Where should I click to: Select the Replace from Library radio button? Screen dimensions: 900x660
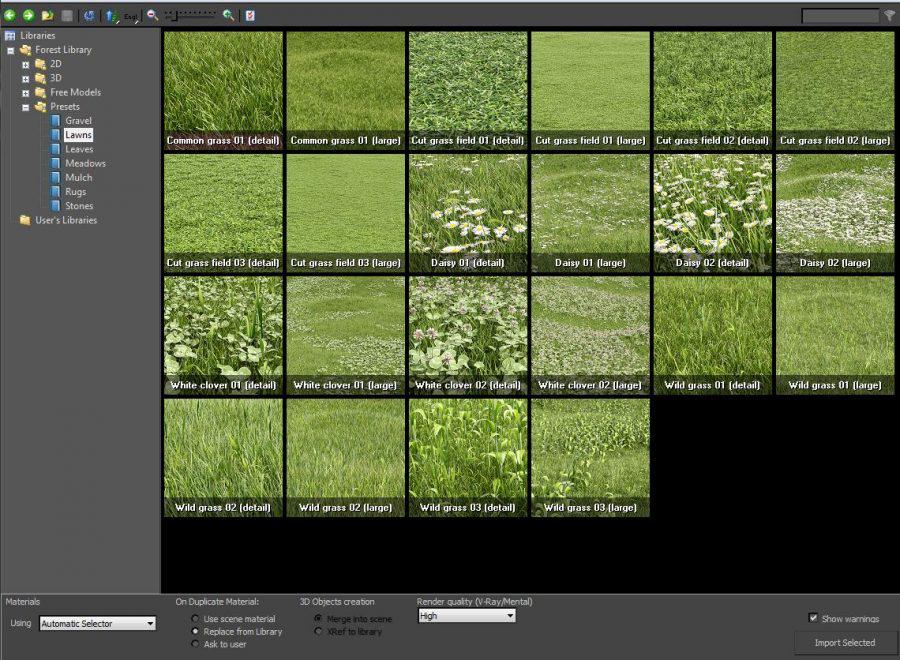point(195,631)
